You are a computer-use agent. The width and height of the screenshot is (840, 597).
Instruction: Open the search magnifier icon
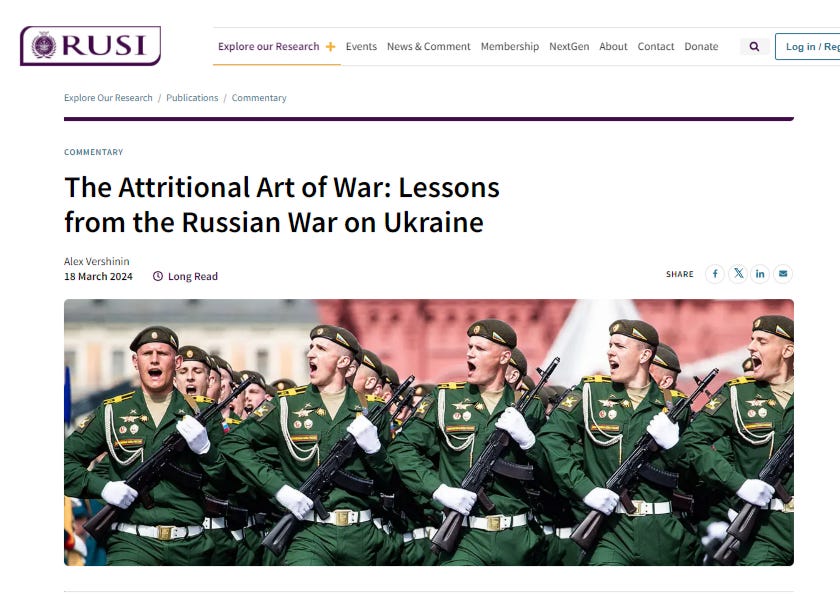[754, 47]
